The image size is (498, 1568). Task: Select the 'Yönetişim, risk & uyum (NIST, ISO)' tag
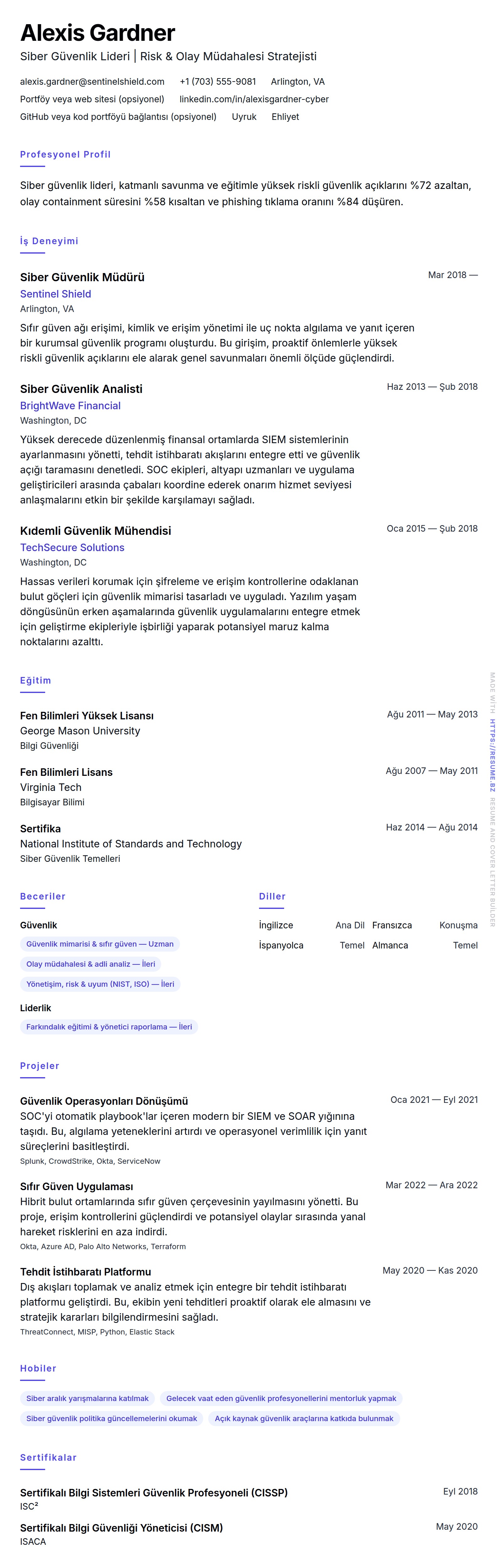pyautogui.click(x=100, y=984)
